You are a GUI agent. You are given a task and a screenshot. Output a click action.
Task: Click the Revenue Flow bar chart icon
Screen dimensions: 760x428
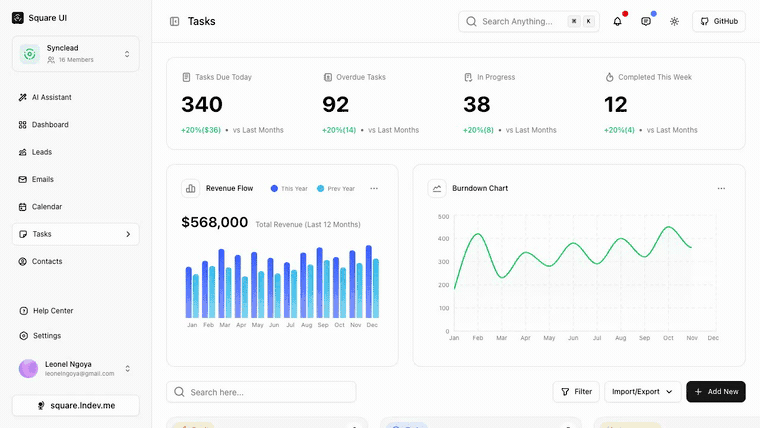[x=190, y=189]
